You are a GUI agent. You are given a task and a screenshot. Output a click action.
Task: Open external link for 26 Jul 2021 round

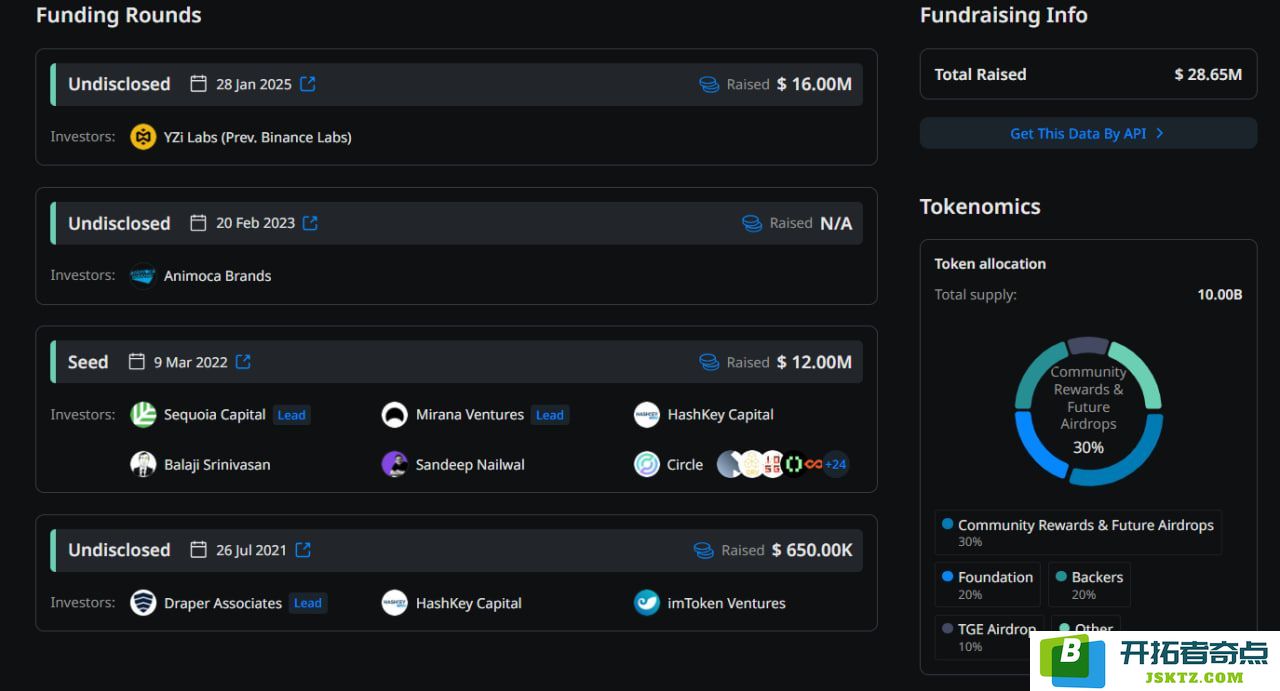coord(303,550)
